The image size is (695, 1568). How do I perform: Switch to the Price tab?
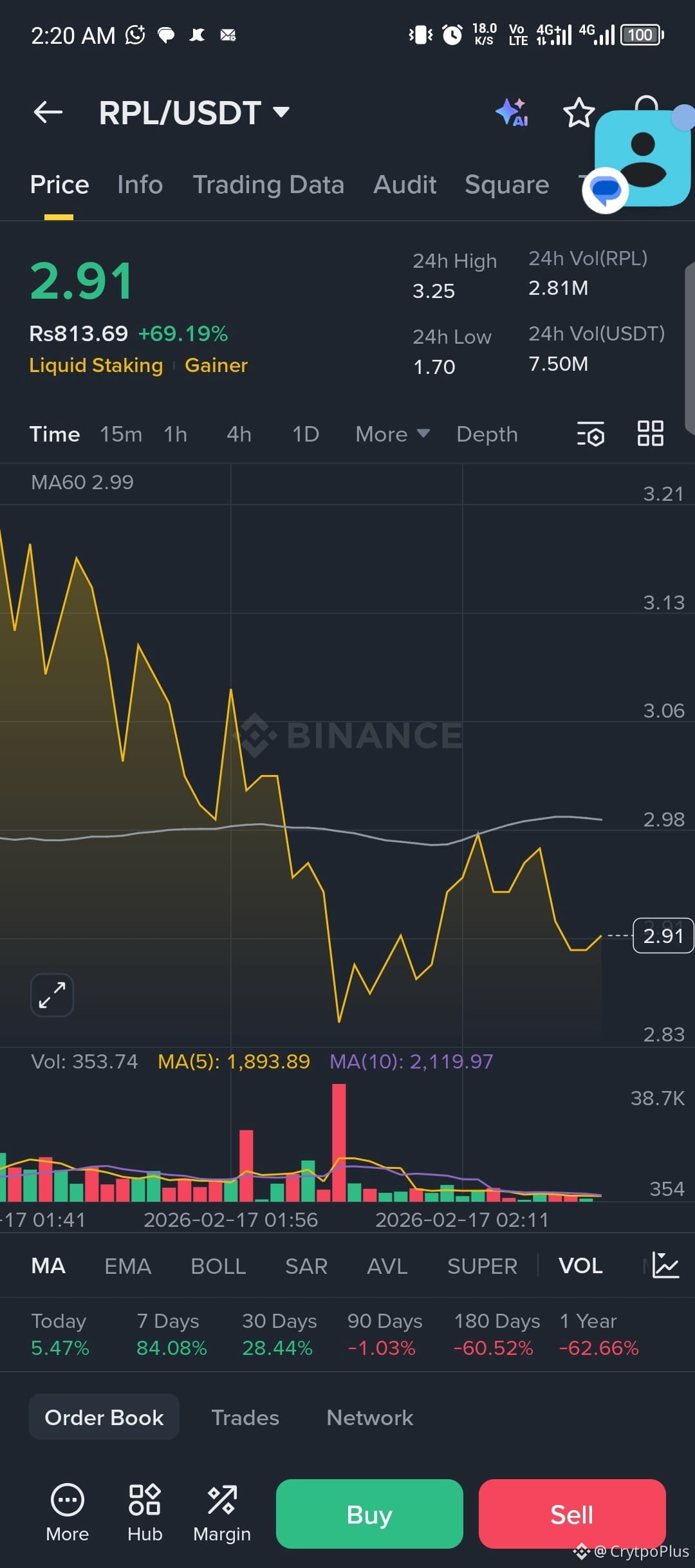click(x=59, y=185)
